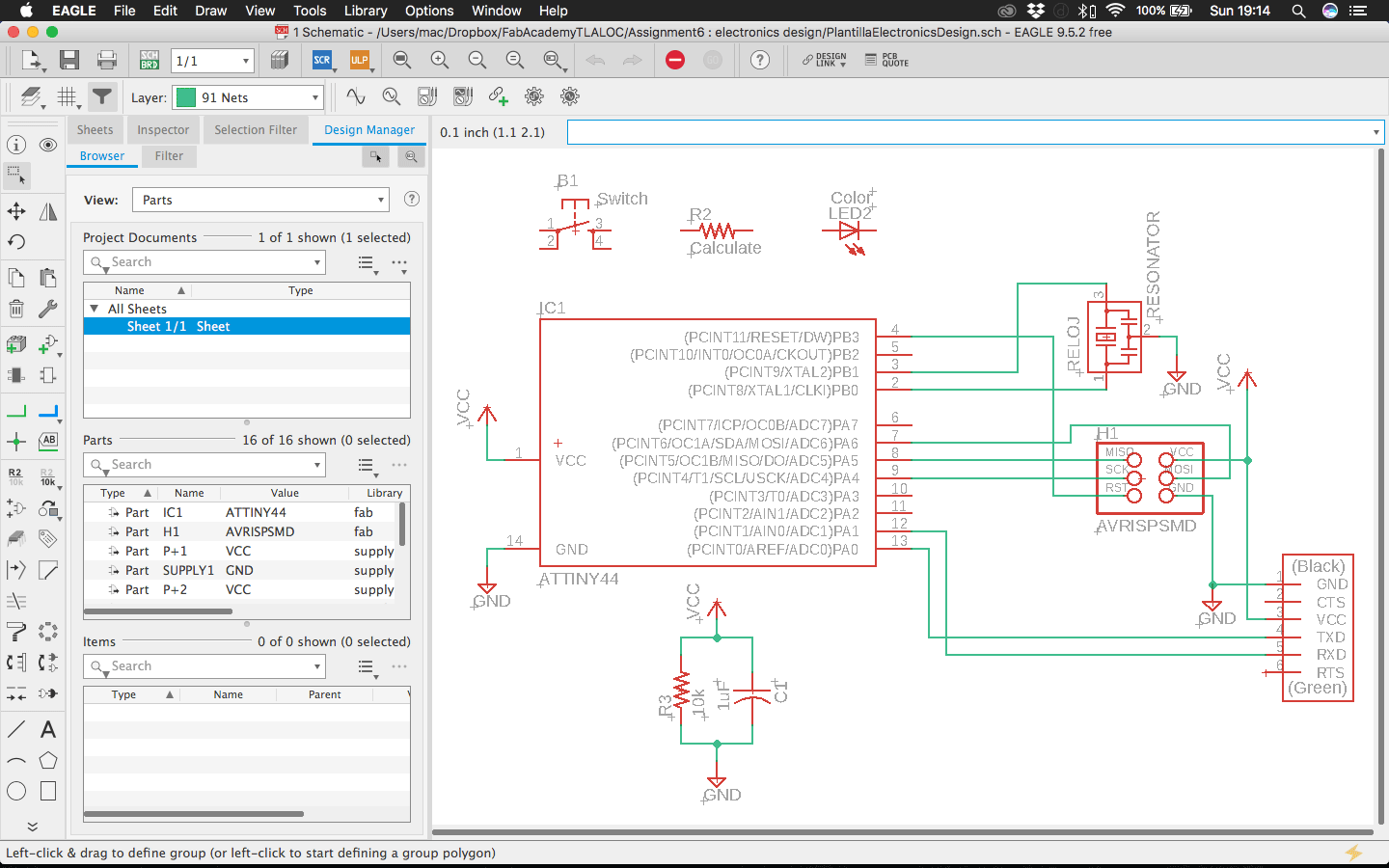Image resolution: width=1389 pixels, height=868 pixels.
Task: Click the Design Link button
Action: [x=824, y=61]
